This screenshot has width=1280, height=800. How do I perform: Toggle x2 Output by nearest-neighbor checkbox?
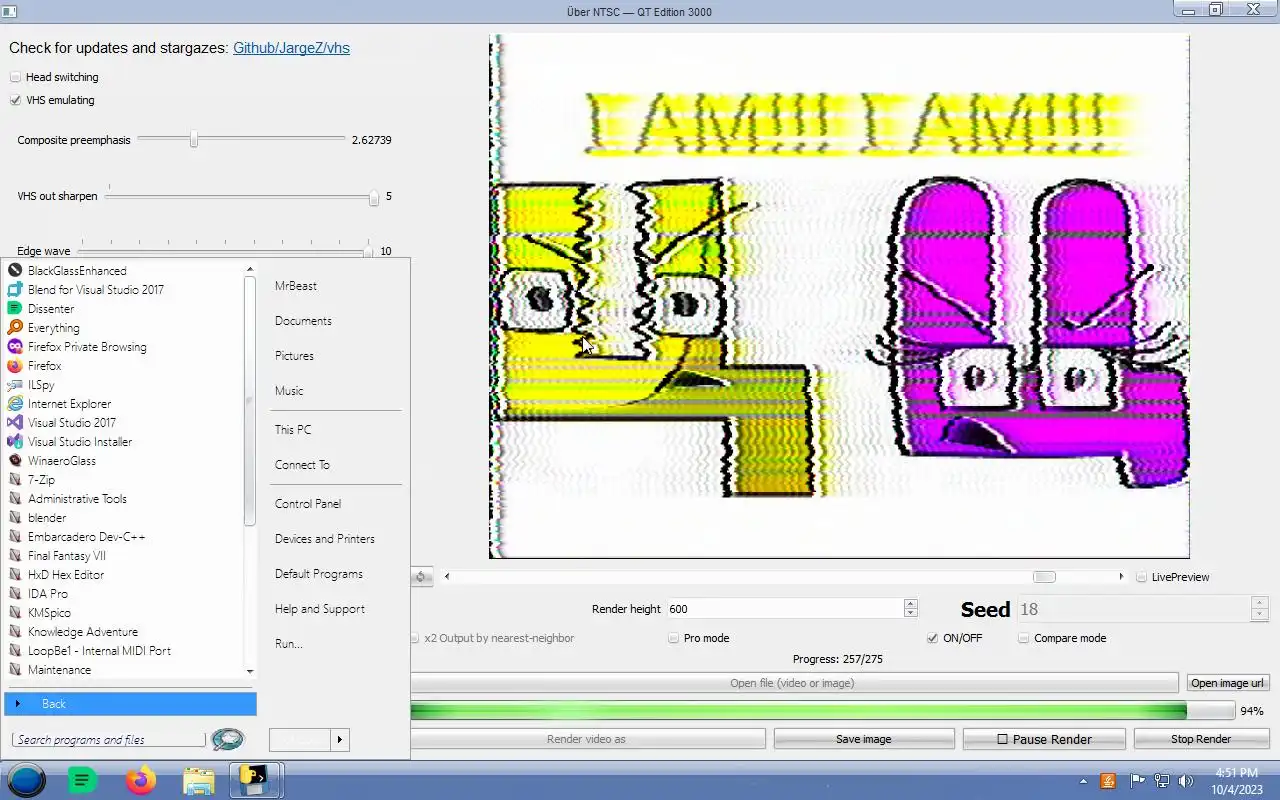415,638
